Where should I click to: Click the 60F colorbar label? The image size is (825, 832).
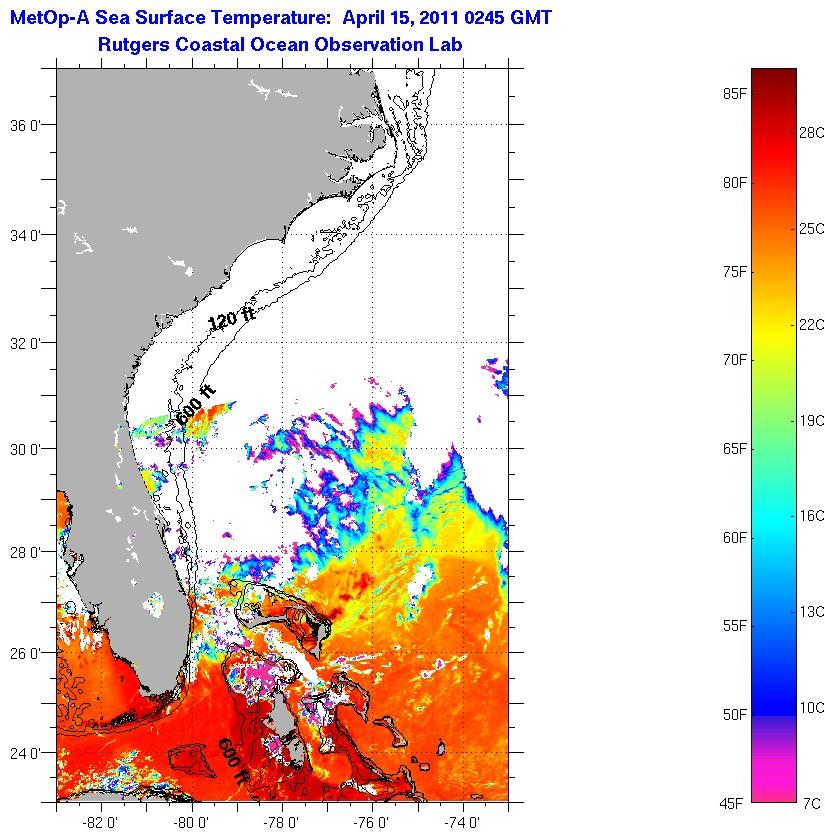point(734,538)
